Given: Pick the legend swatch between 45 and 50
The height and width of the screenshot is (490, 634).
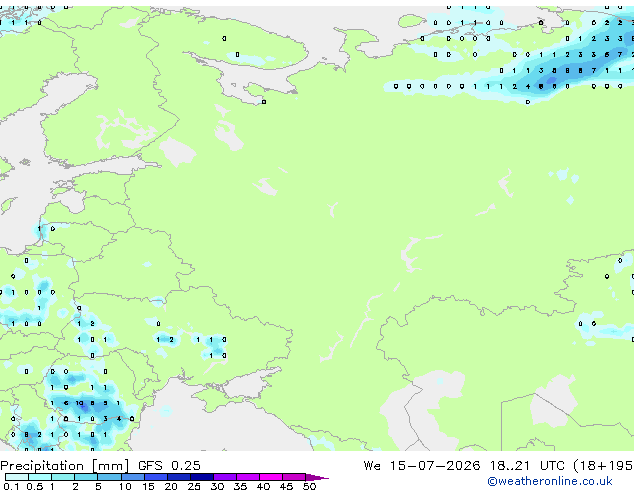Looking at the screenshot, I should (x=294, y=477).
